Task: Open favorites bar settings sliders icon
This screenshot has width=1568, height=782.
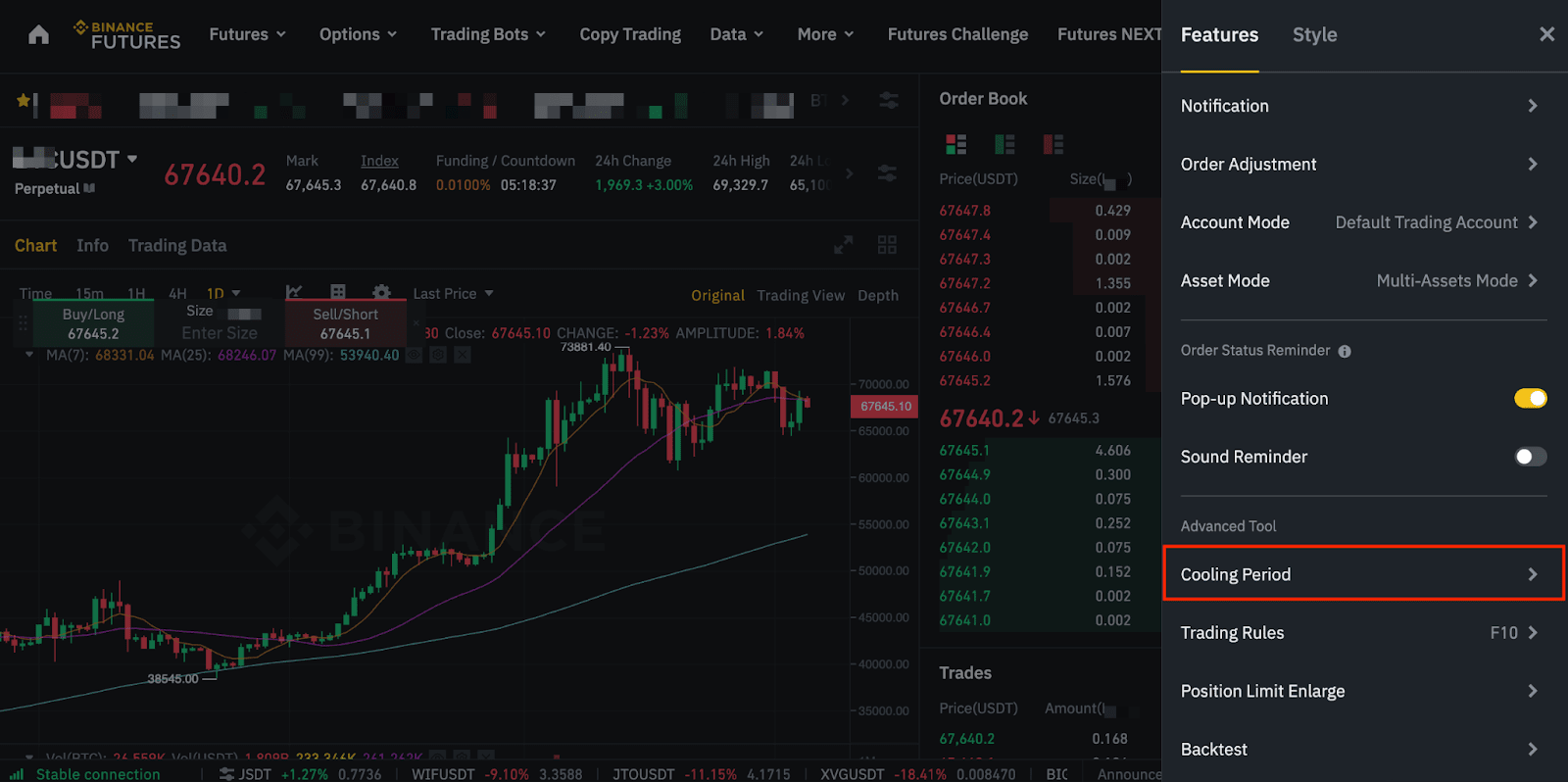Action: [889, 100]
